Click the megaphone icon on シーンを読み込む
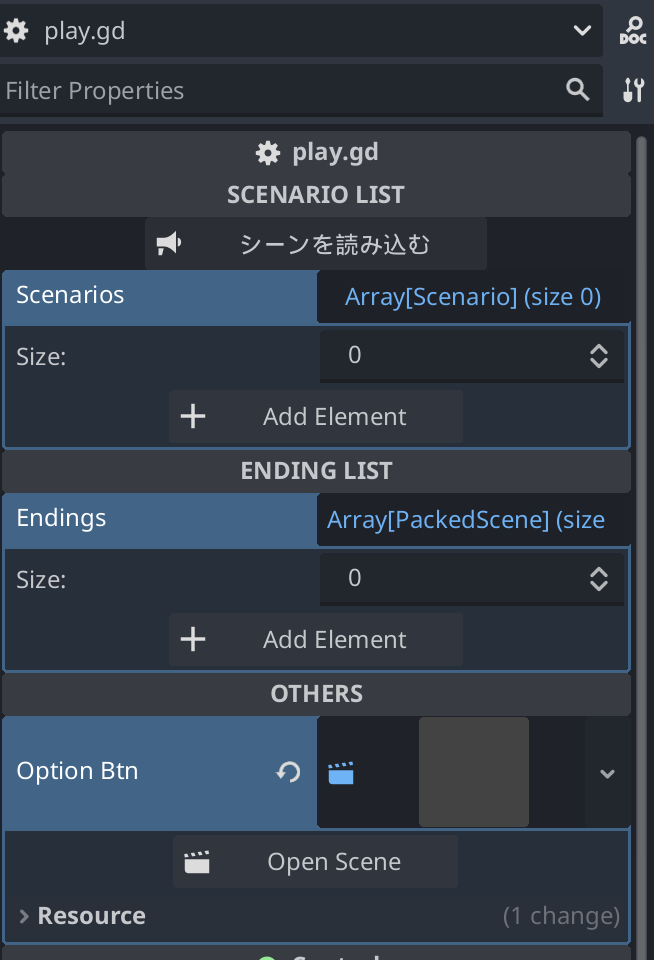This screenshot has width=654, height=960. 169,244
